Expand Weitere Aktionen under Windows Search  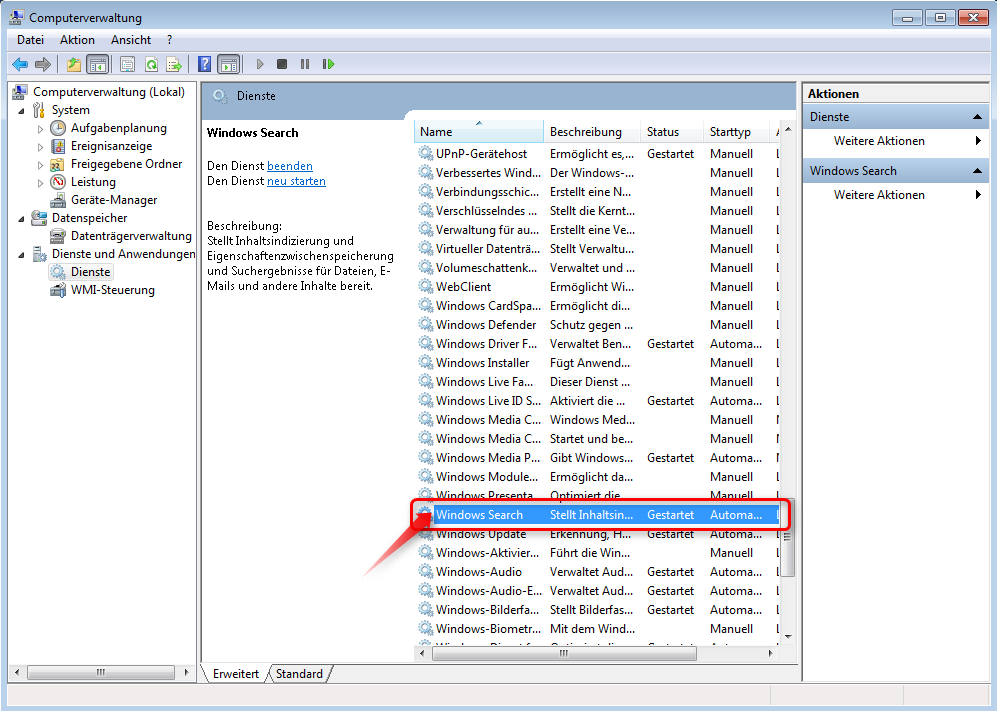(x=978, y=194)
